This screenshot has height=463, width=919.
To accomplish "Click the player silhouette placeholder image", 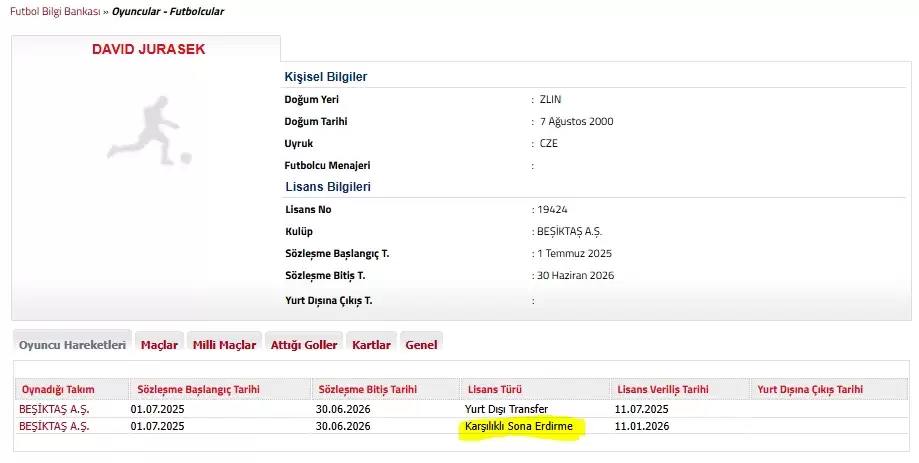I will (148, 130).
